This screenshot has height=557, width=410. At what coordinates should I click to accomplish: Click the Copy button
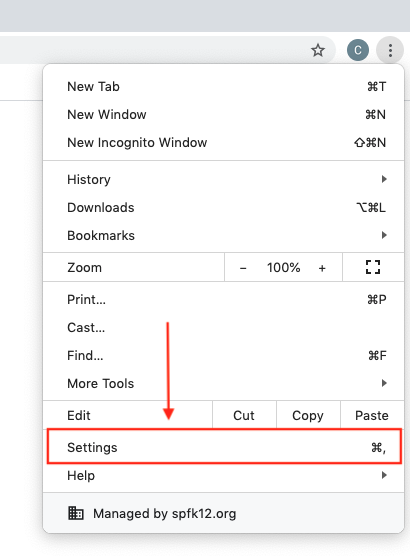(x=308, y=415)
